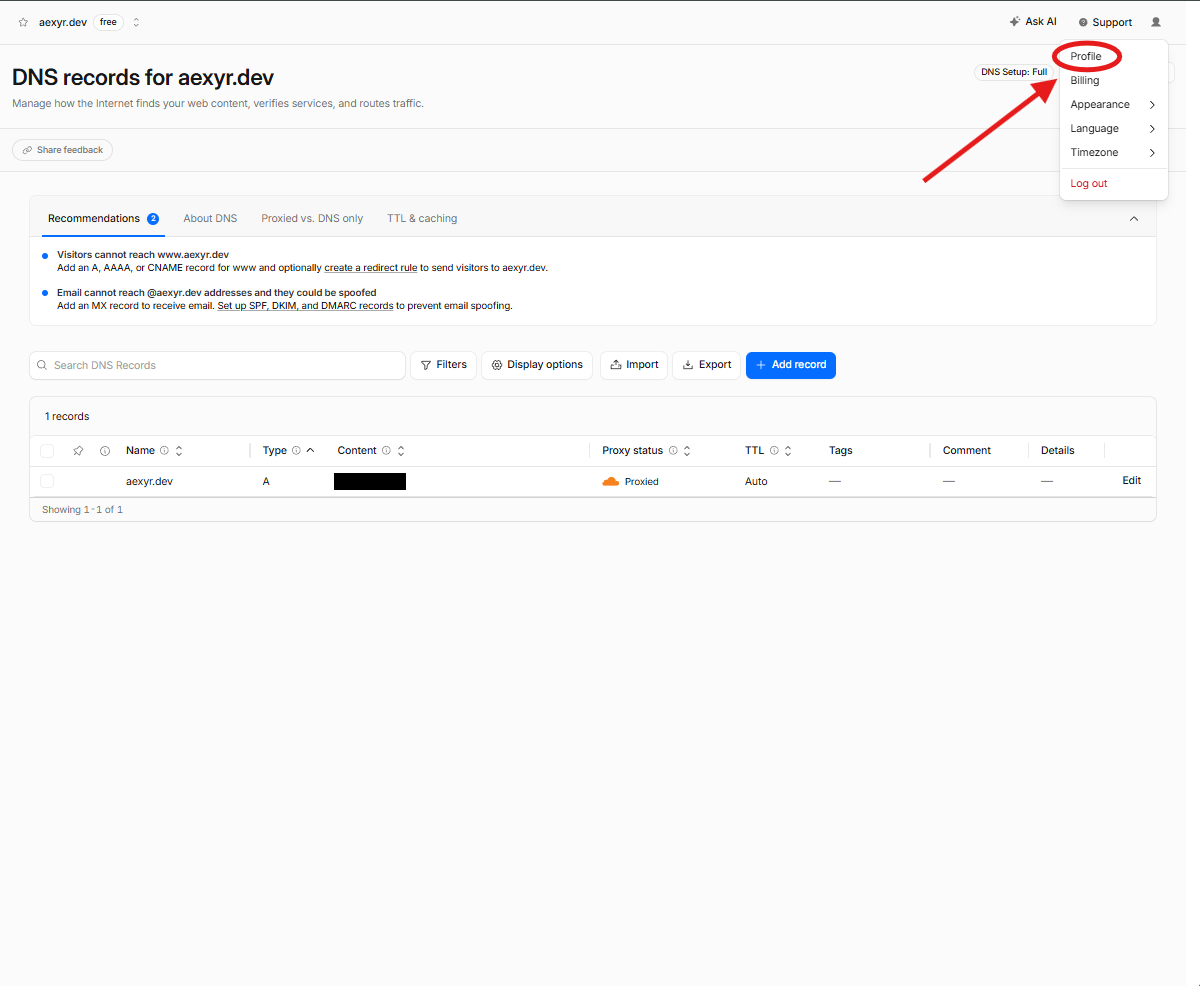Viewport: 1200px width, 986px height.
Task: Open the user account avatar icon
Action: tap(1156, 22)
